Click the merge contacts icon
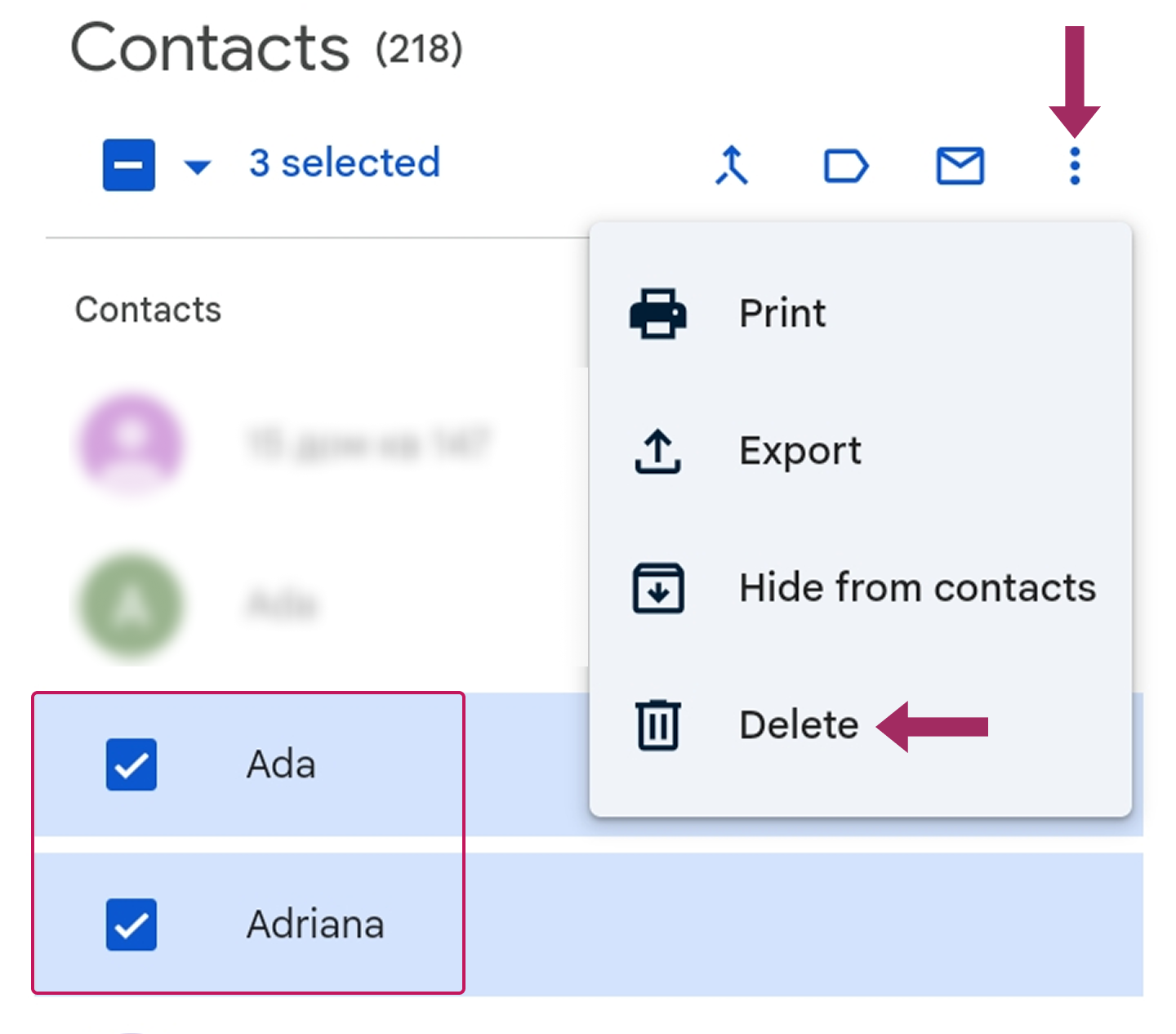This screenshot has width=1176, height=1034. 732,166
